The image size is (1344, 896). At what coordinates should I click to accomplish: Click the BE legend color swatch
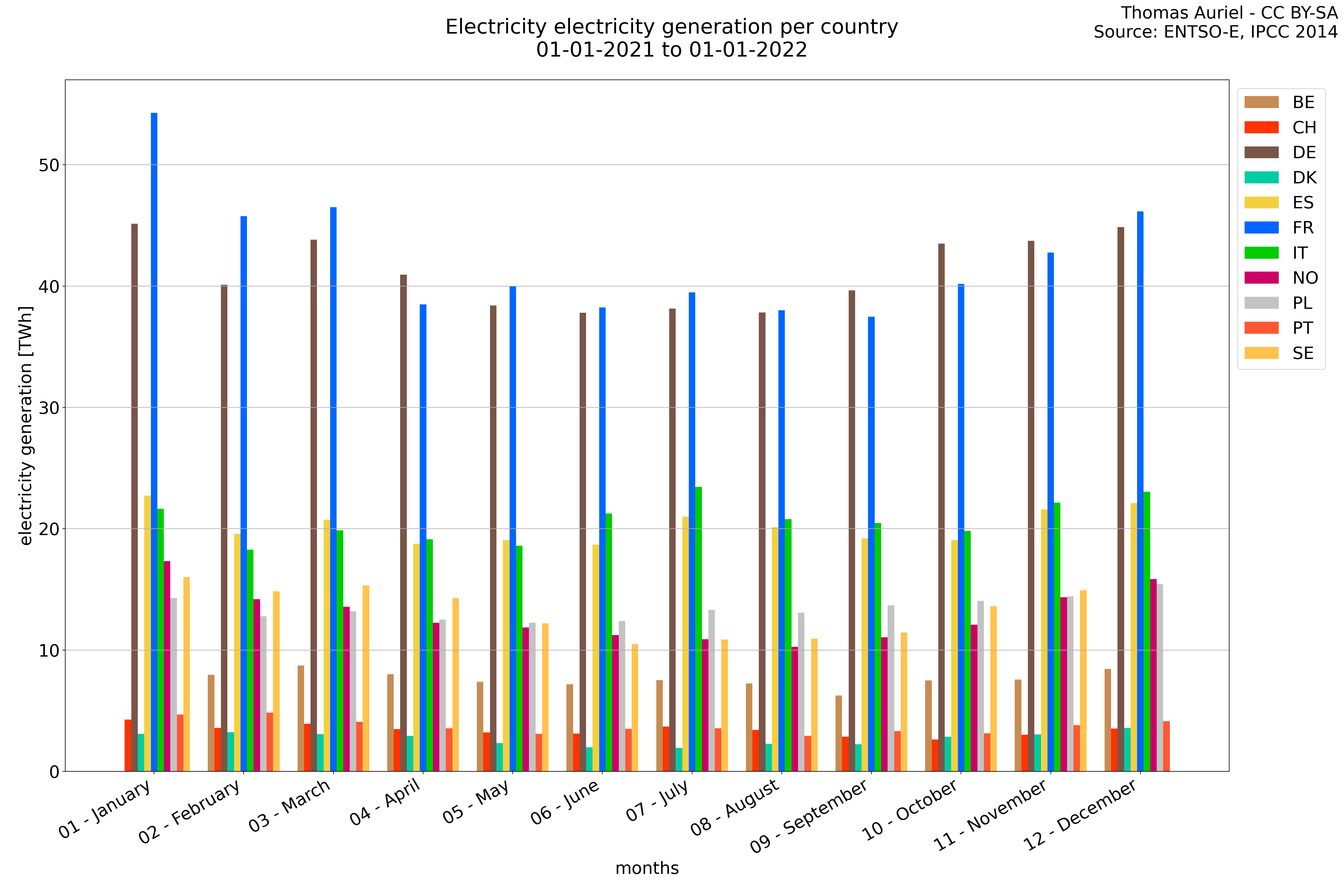click(1261, 102)
